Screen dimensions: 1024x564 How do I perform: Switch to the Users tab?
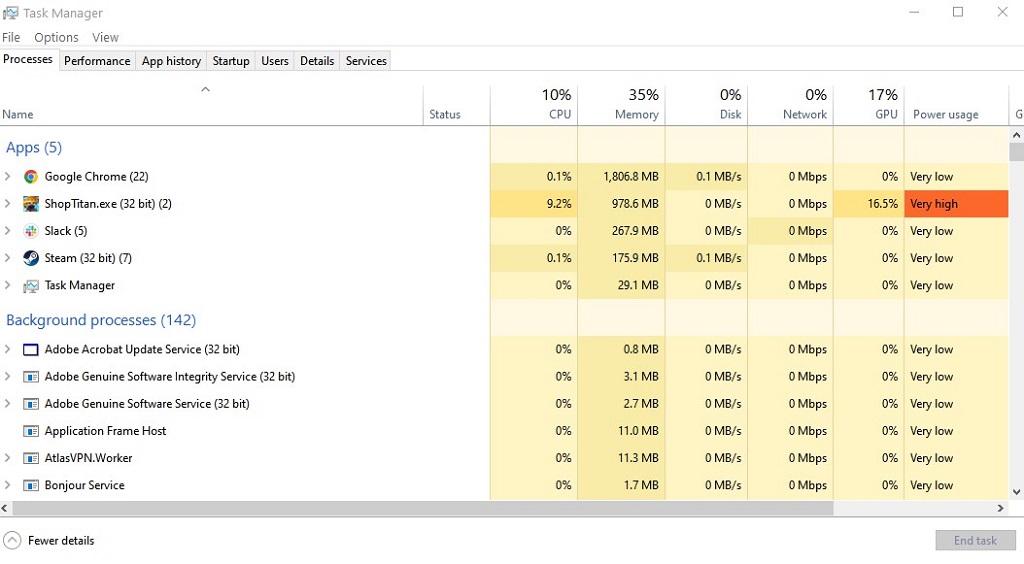click(275, 61)
